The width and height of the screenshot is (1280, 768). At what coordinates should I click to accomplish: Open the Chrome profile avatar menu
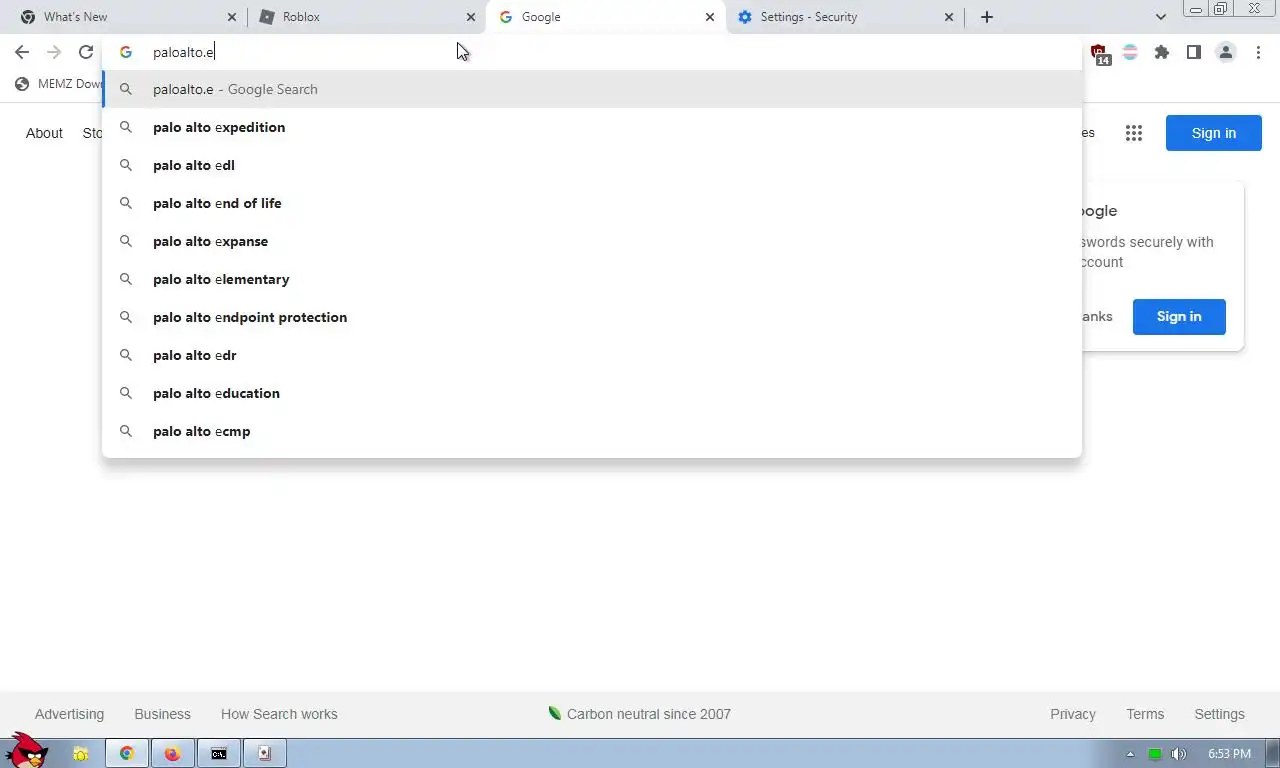1226,52
